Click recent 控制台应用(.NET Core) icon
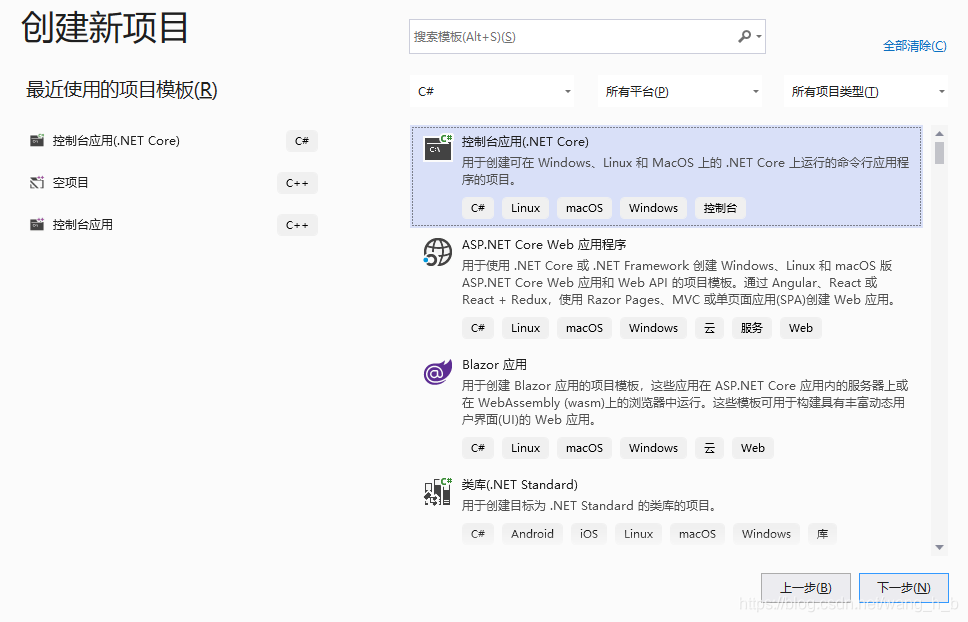 37,141
